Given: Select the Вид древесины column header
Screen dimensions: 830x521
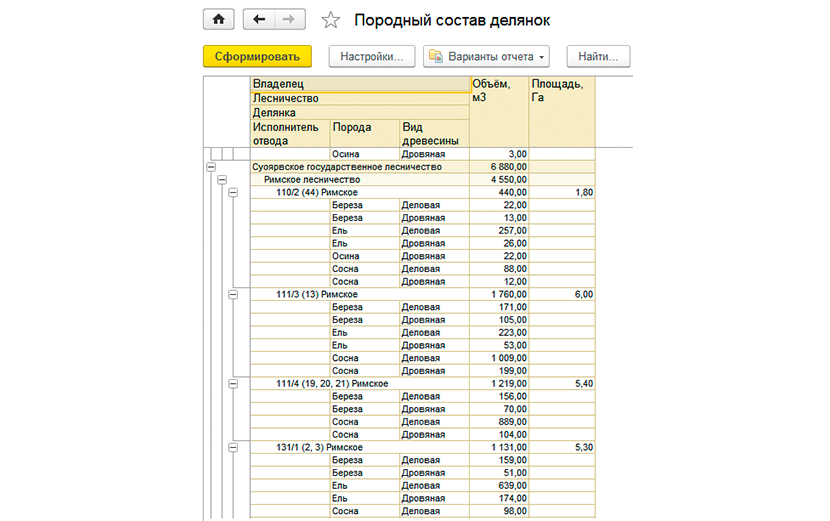Looking at the screenshot, I should (x=435, y=134).
